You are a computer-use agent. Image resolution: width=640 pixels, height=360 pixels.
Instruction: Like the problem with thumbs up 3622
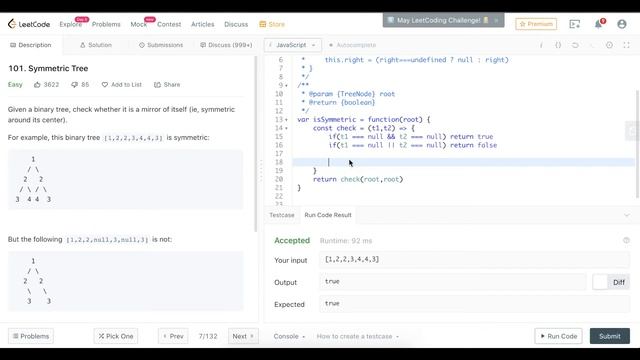pos(46,84)
